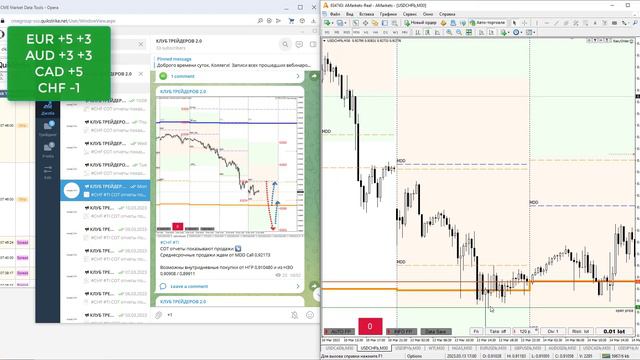Click the tile windows grid icon
The width and height of the screenshot is (640, 360).
click(469, 32)
